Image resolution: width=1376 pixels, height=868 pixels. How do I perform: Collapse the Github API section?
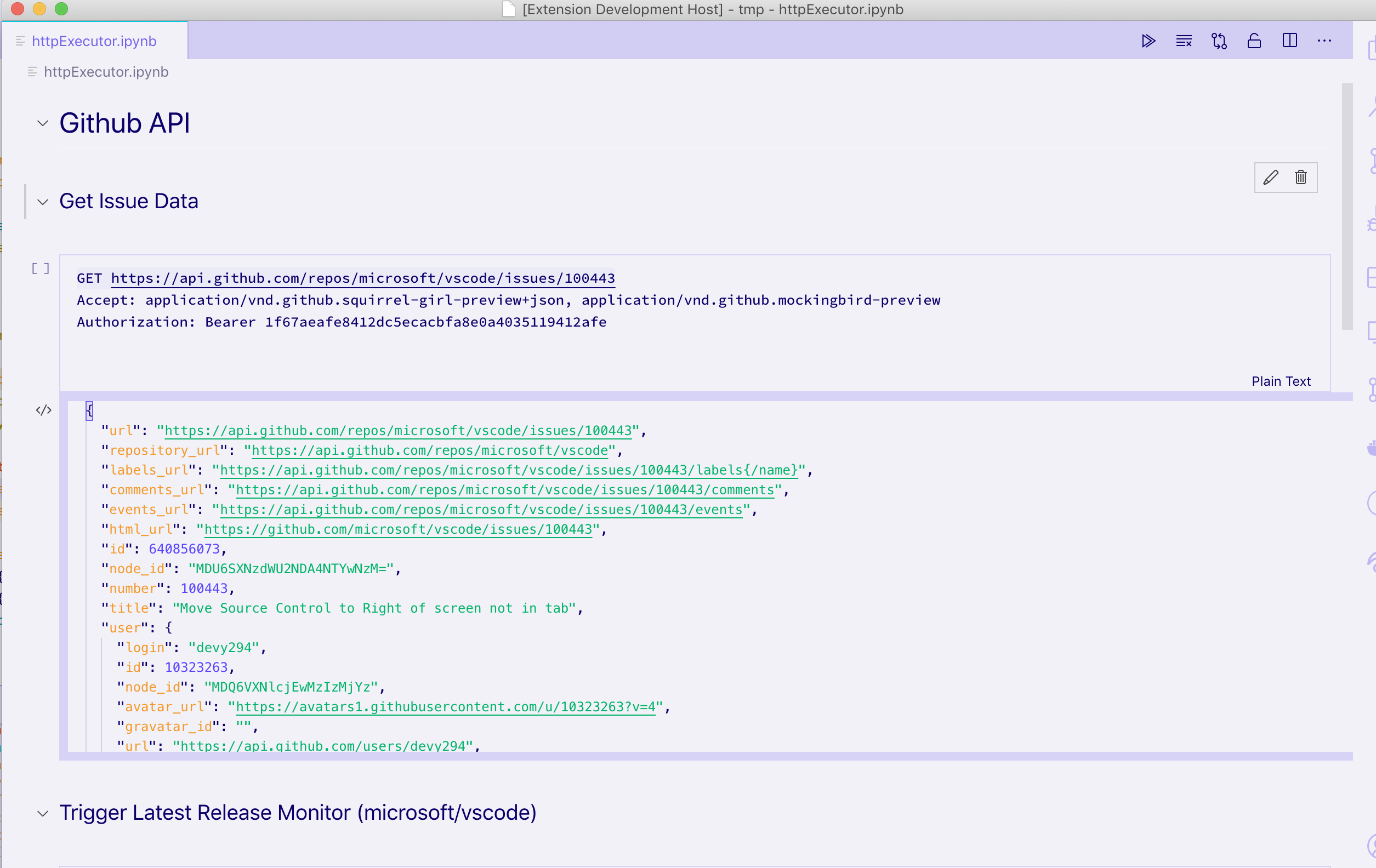[43, 123]
